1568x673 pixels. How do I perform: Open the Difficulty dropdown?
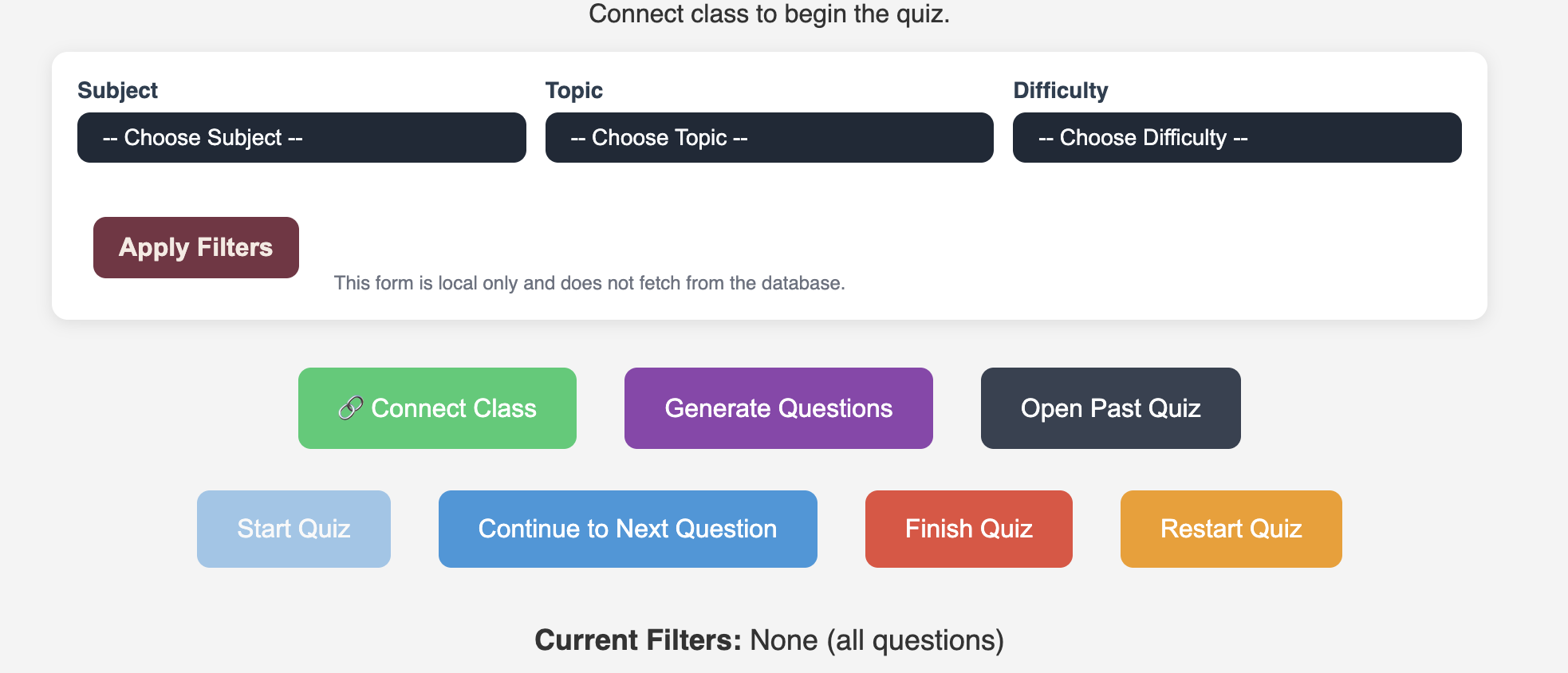click(1236, 137)
